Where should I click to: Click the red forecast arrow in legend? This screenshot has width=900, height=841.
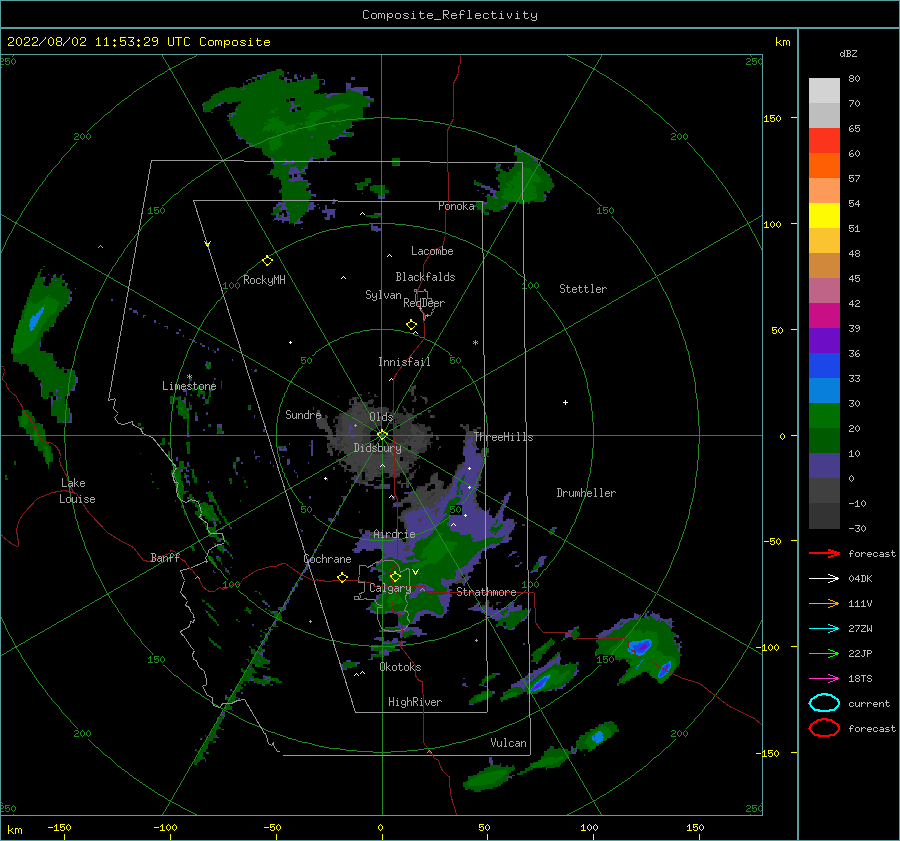(x=824, y=553)
